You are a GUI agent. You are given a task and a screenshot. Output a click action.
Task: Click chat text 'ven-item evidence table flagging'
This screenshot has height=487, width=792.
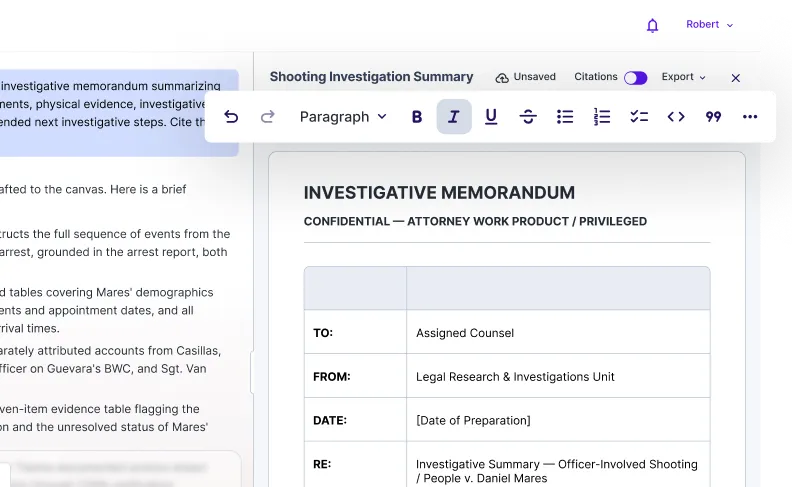[100, 409]
